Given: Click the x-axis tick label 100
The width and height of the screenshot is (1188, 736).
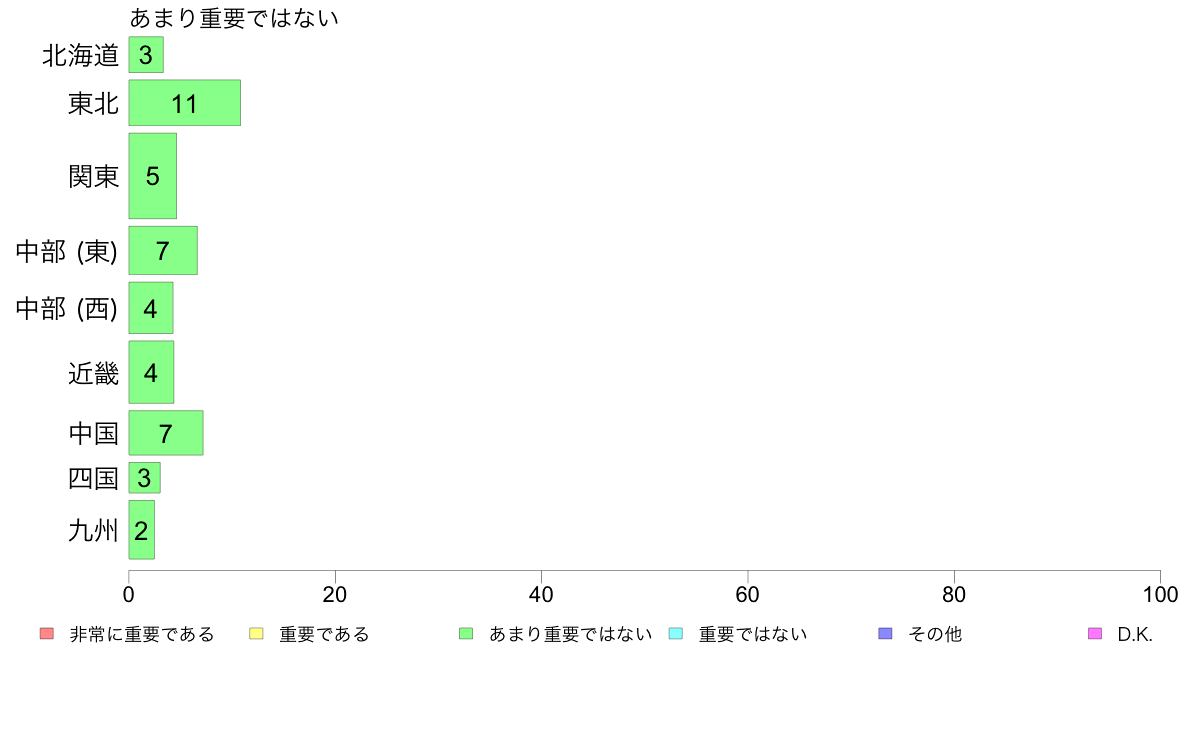Looking at the screenshot, I should pos(1160,594).
